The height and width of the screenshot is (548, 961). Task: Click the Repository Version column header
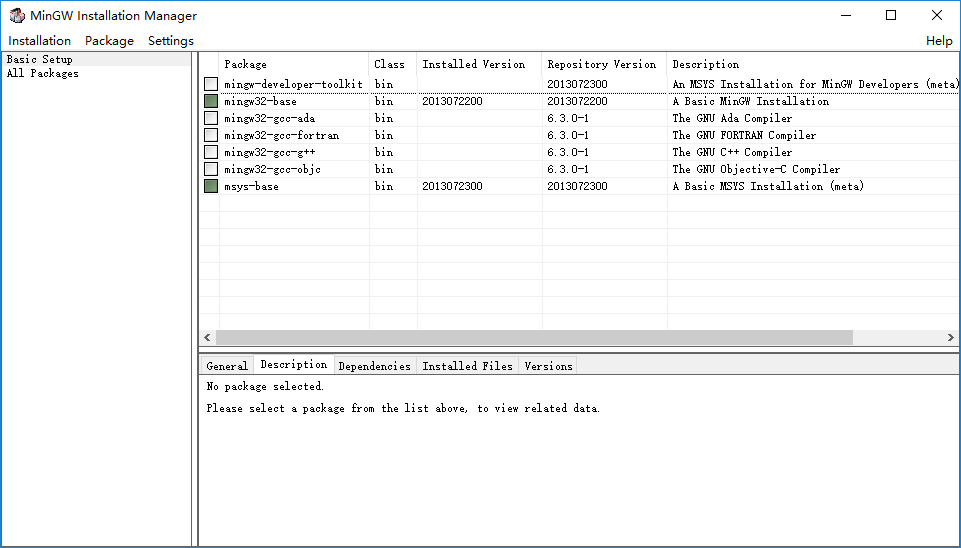coord(605,64)
